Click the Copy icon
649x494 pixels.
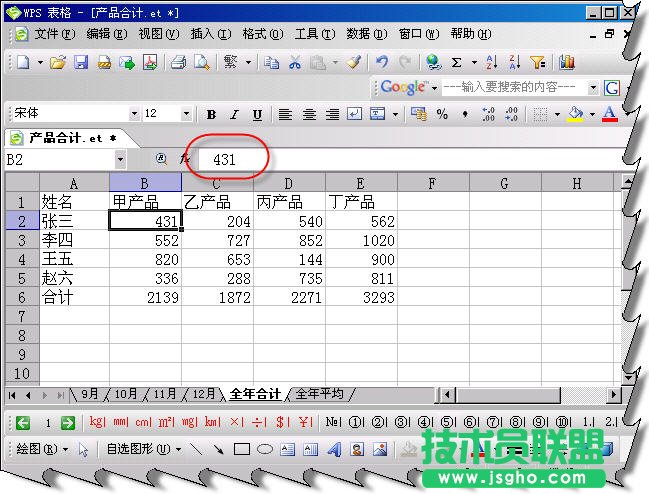coord(272,62)
